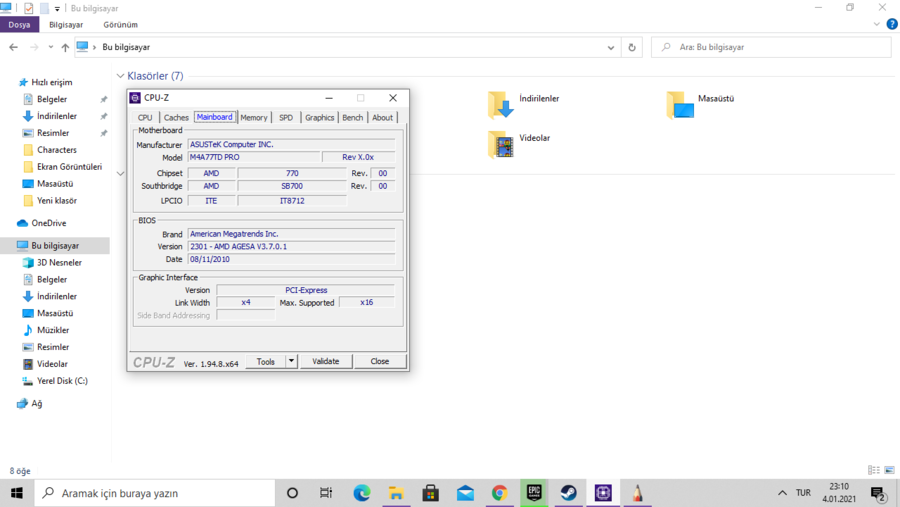Viewport: 900px width, 507px height.
Task: Open the SPD tab in CPU-Z
Action: point(286,117)
